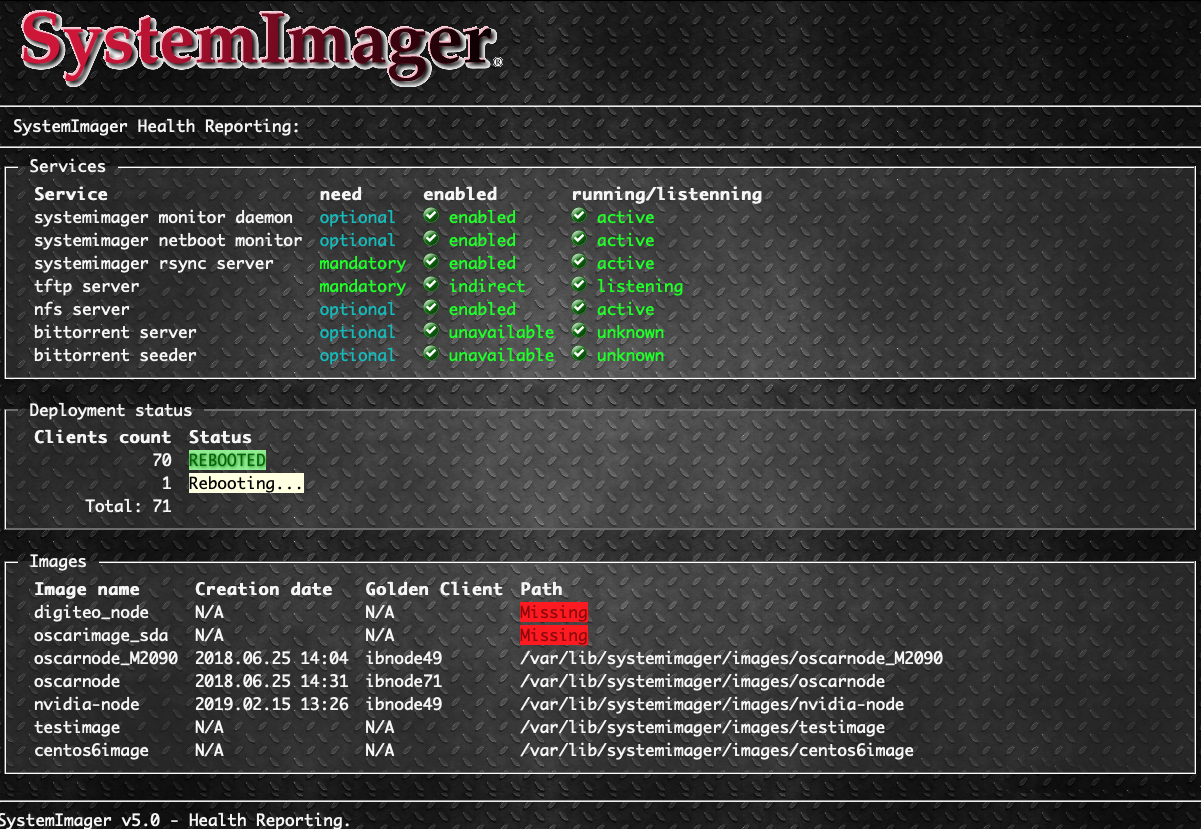Click the 'Service' column header

click(x=71, y=194)
